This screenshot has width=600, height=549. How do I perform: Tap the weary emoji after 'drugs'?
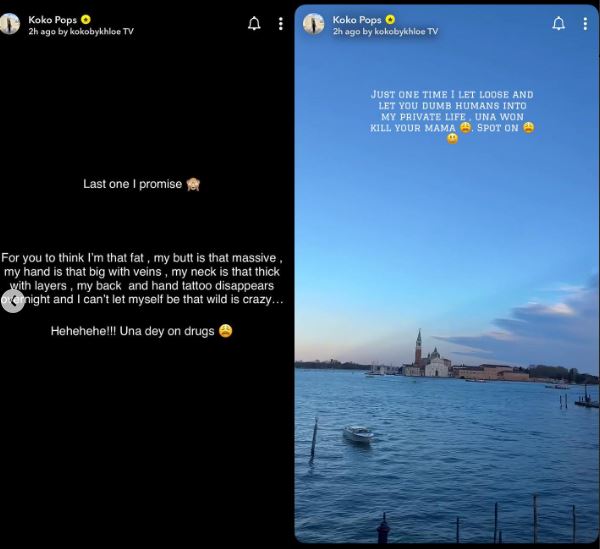click(225, 331)
